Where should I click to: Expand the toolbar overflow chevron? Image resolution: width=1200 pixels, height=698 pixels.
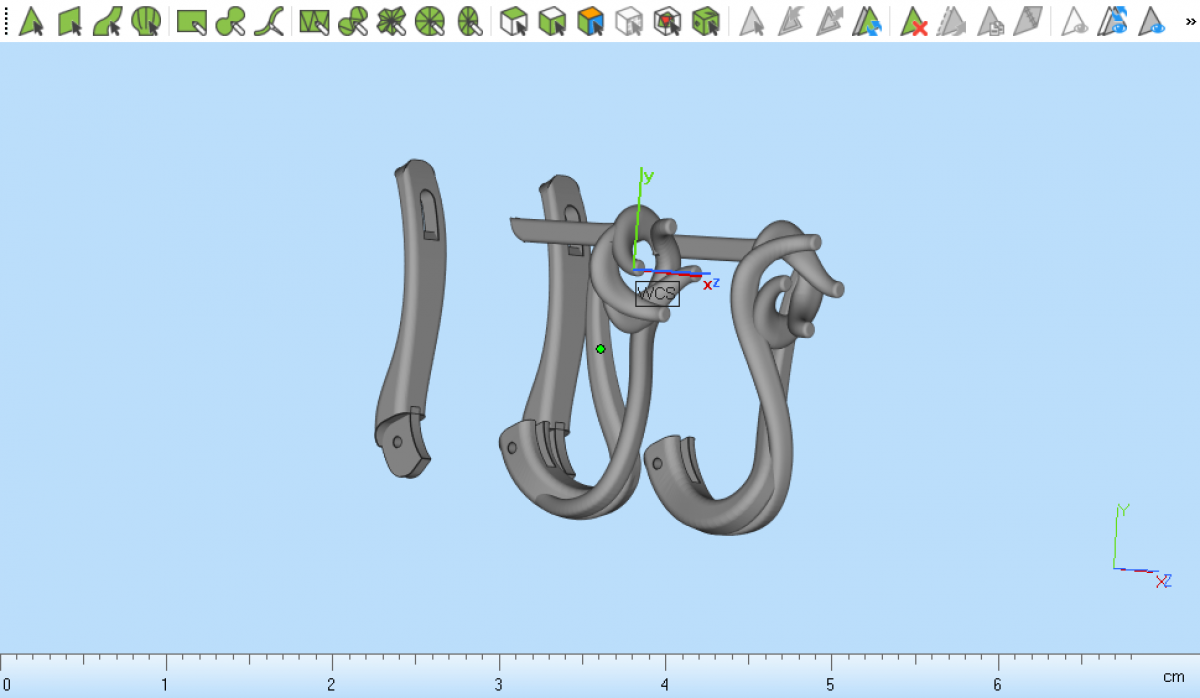1189,20
